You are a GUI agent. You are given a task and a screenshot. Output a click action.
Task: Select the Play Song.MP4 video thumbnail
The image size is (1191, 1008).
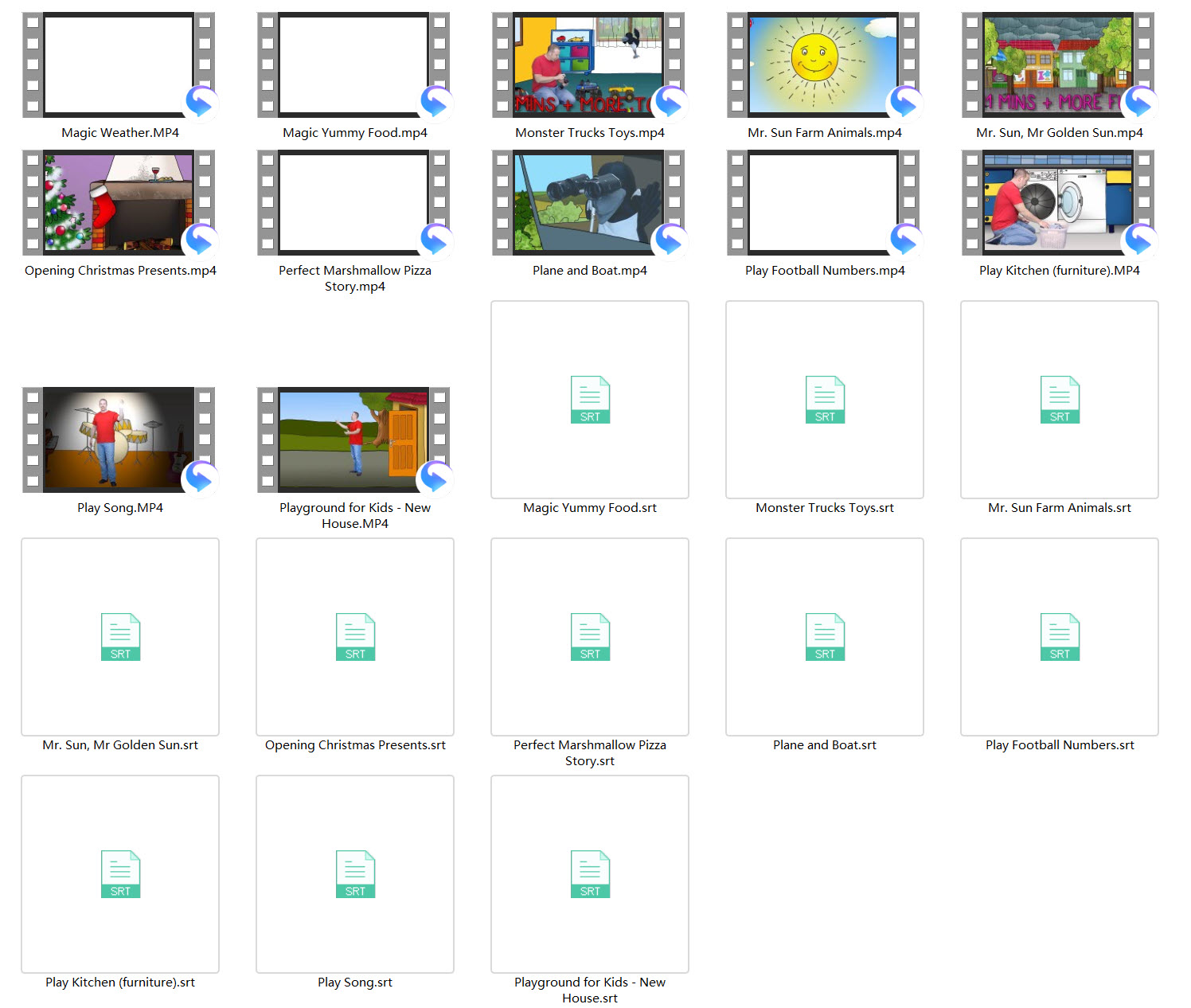coord(119,440)
